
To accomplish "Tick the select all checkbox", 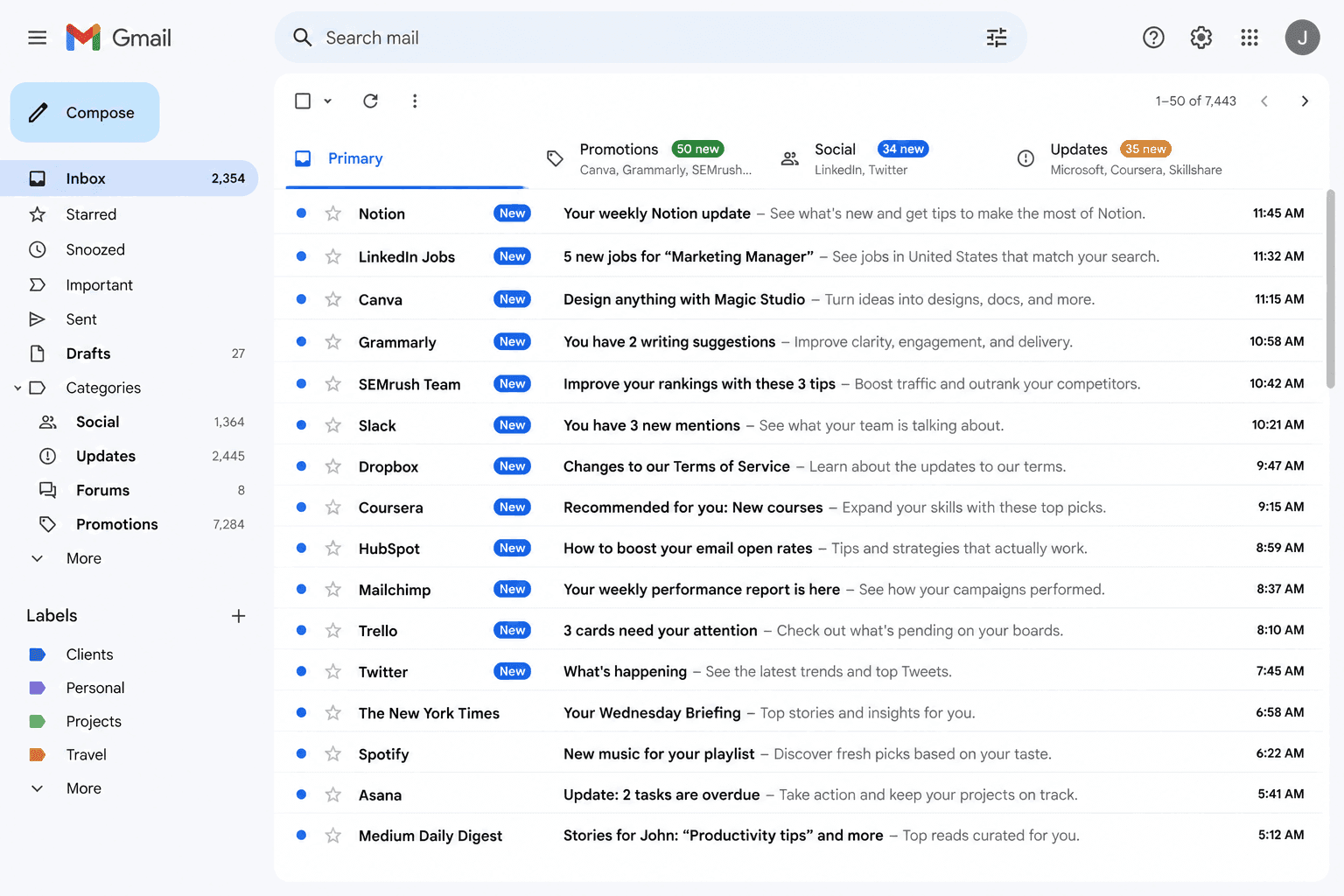I will point(303,101).
